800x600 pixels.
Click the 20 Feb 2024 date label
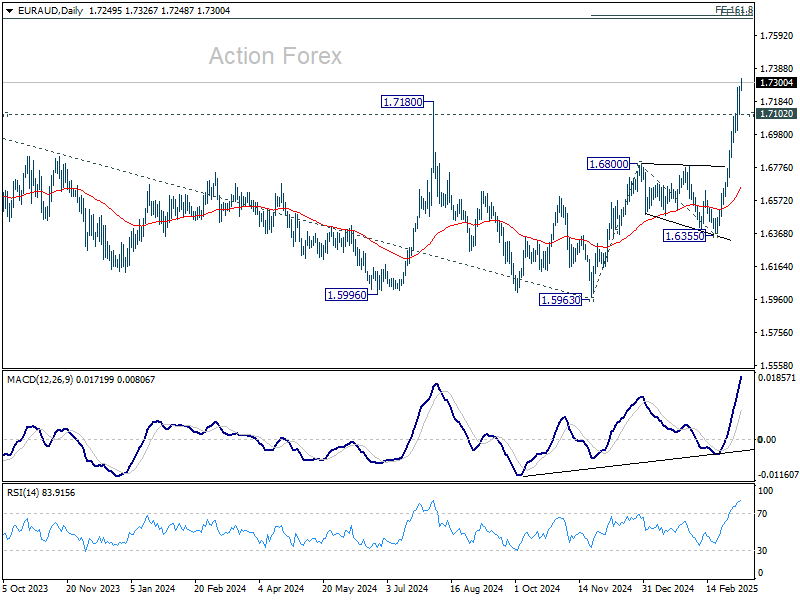220,589
